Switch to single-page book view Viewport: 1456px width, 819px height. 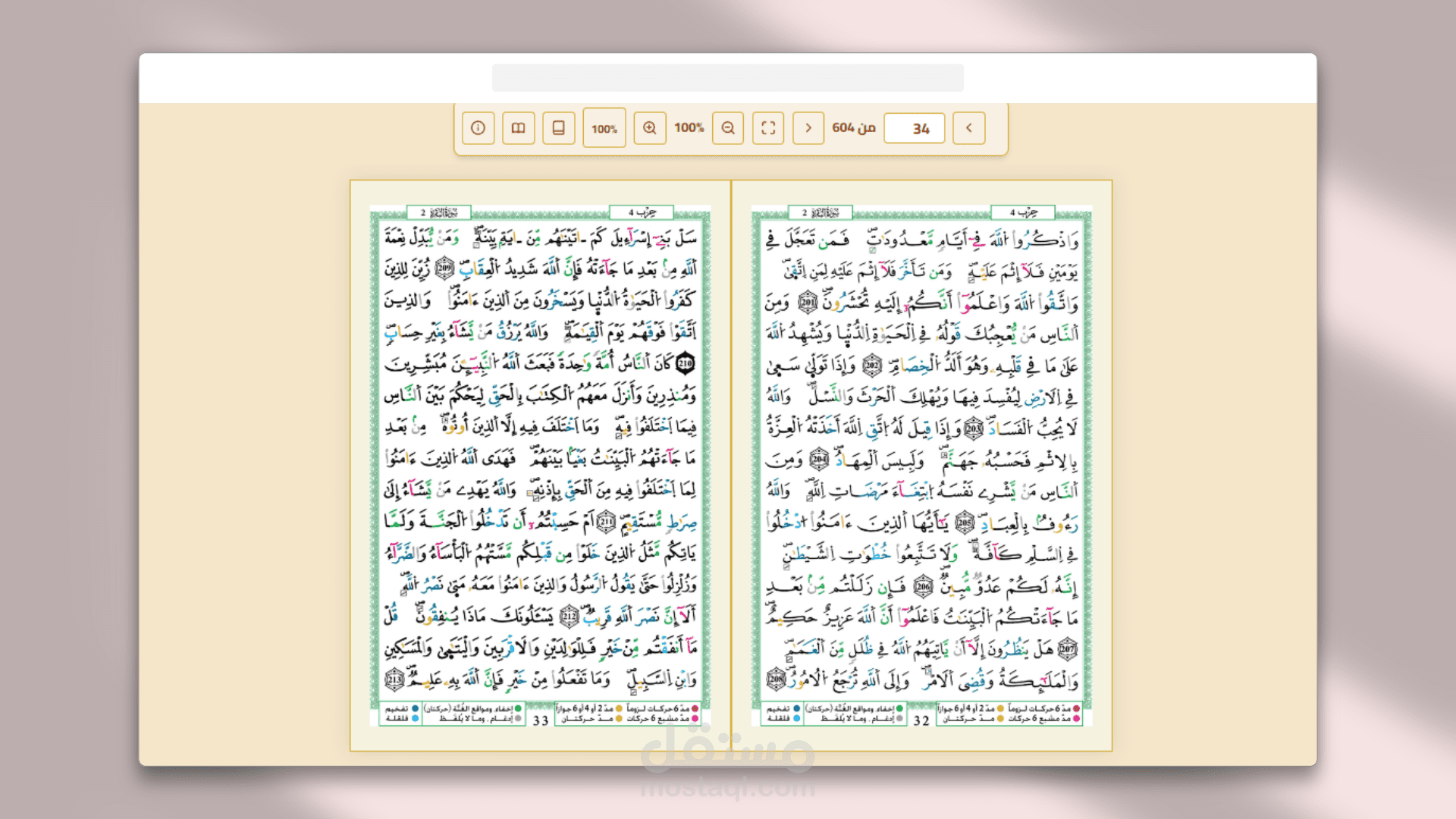[558, 128]
